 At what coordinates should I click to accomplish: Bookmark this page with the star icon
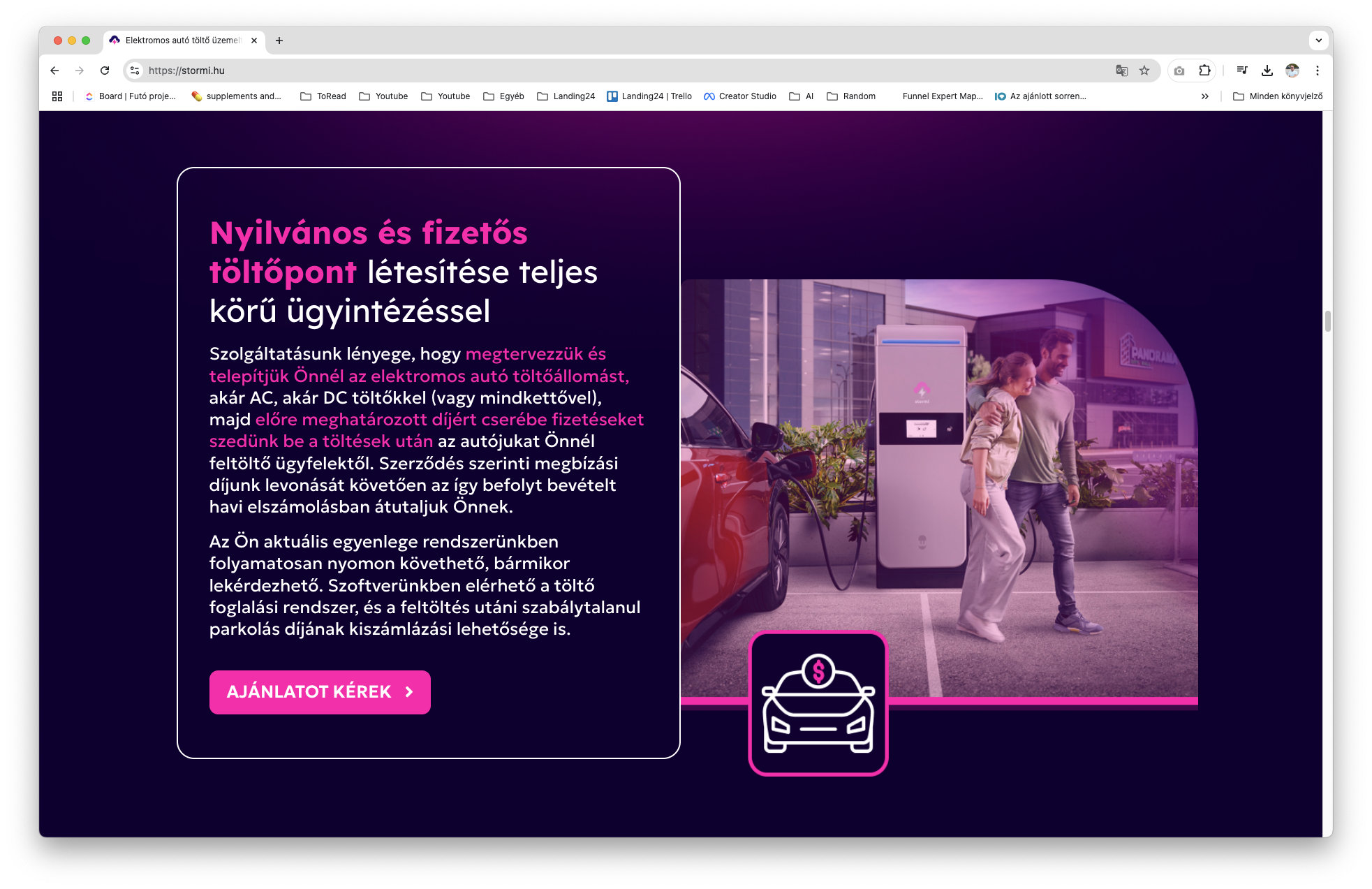(1144, 71)
